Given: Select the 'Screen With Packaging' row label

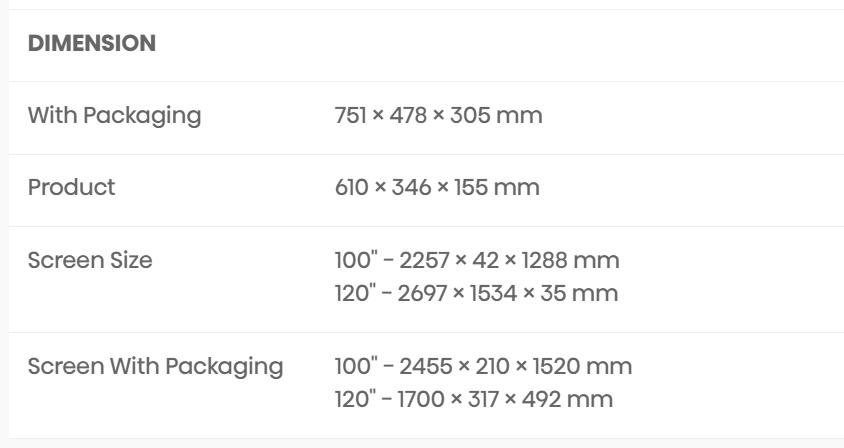Looking at the screenshot, I should (x=155, y=366).
